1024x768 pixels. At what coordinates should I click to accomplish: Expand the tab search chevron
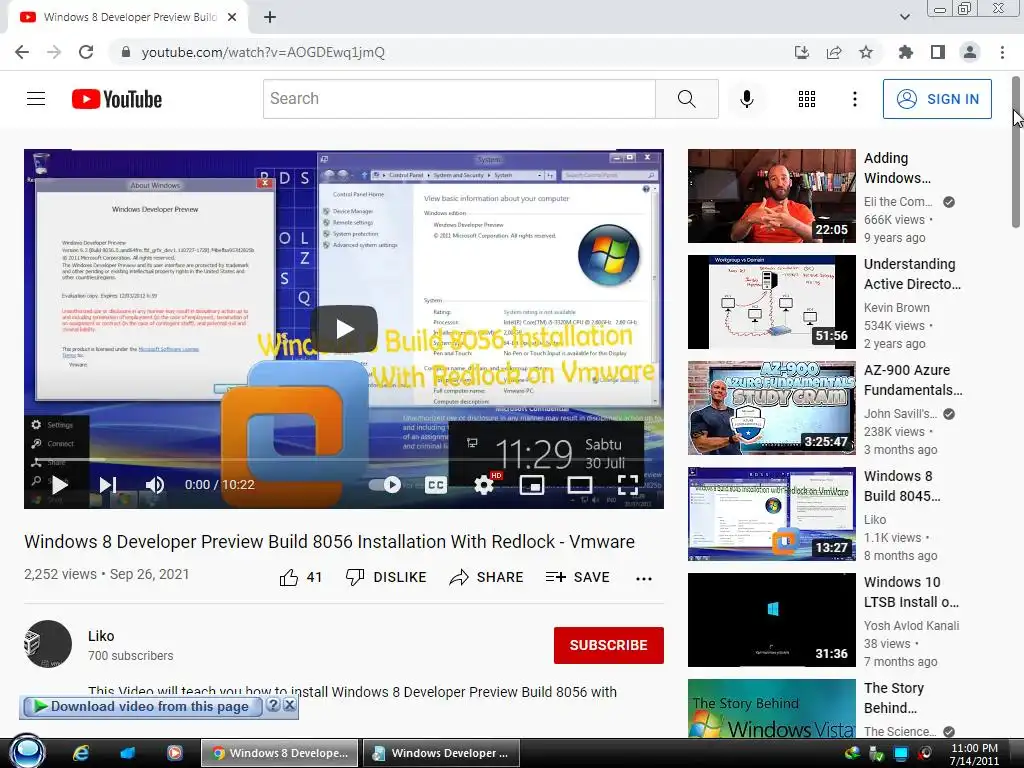click(x=904, y=18)
